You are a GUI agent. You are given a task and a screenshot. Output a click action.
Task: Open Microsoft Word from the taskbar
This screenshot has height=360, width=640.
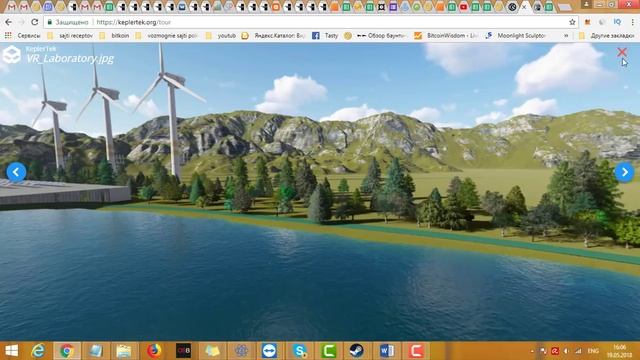(x=387, y=351)
